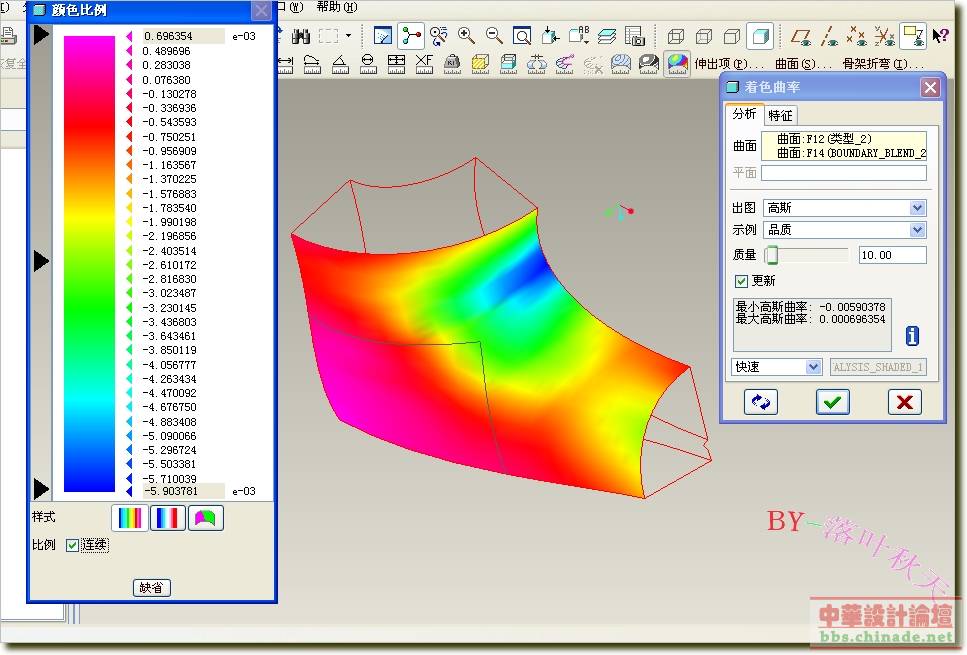Click the bottom scale value -5.903781 field
Viewport: 967px width, 655px height.
point(184,491)
